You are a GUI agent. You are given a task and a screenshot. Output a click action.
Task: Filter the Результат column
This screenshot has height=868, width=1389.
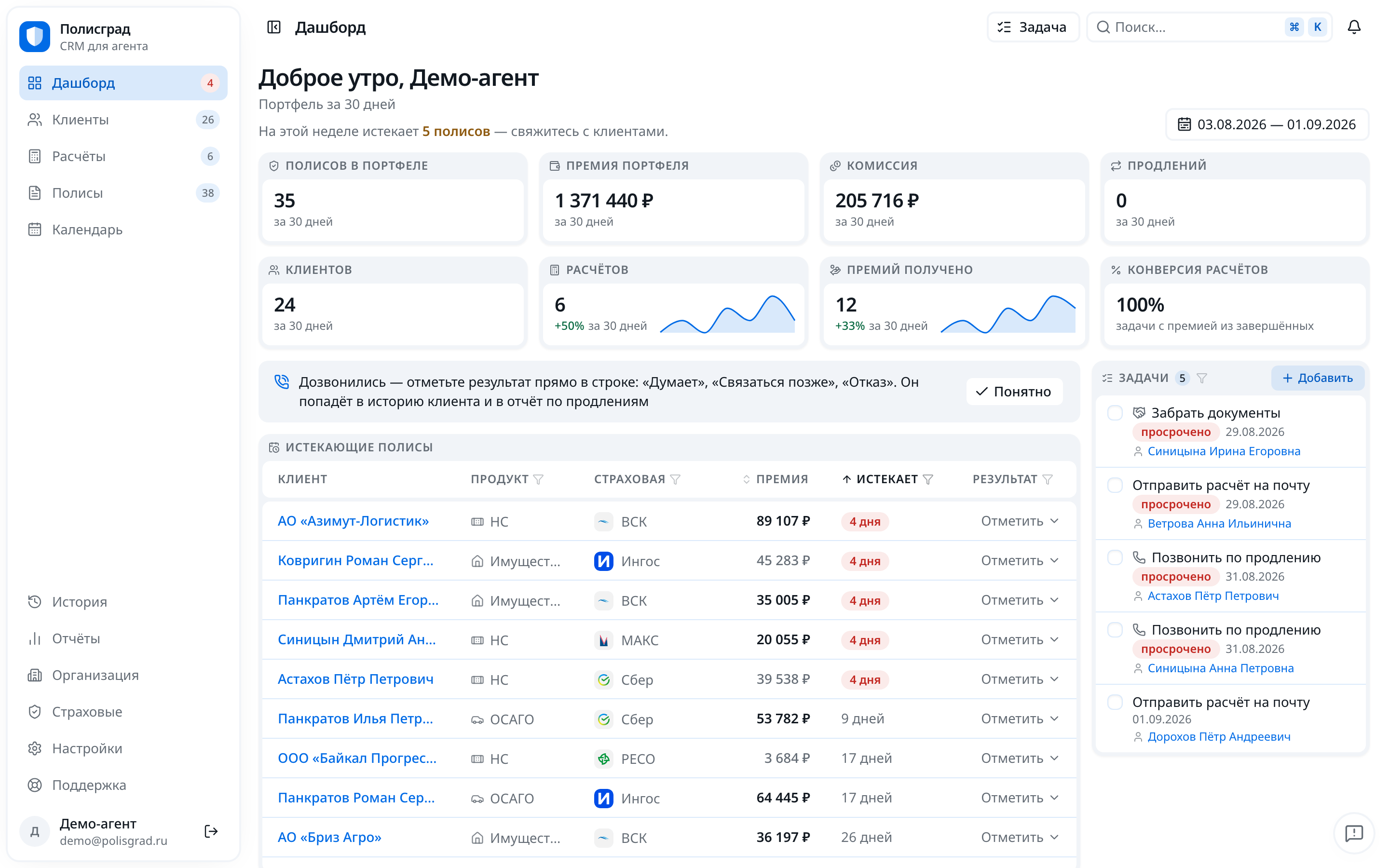(x=1048, y=479)
